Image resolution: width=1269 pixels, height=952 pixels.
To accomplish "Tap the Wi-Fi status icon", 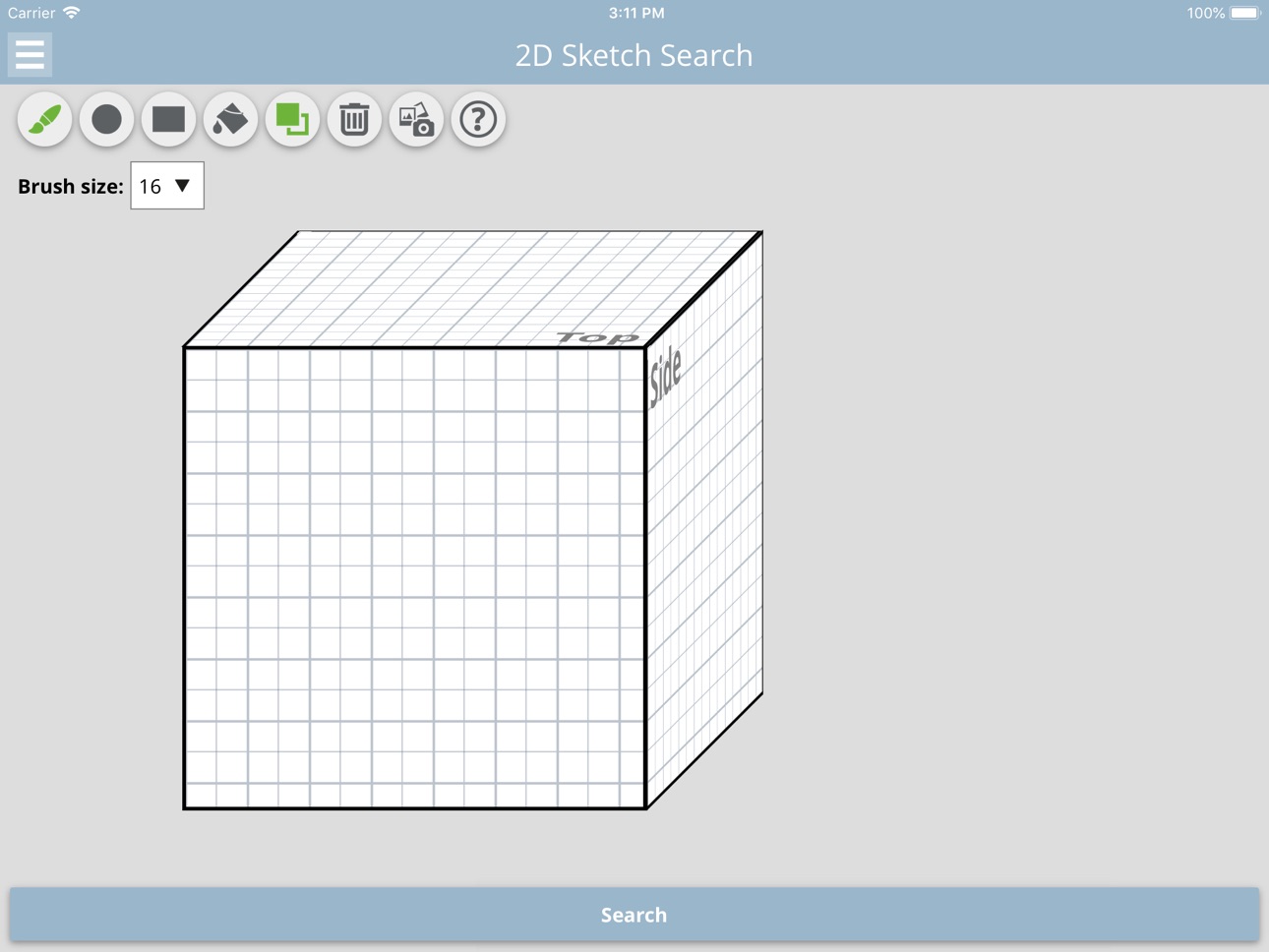I will tap(72, 13).
